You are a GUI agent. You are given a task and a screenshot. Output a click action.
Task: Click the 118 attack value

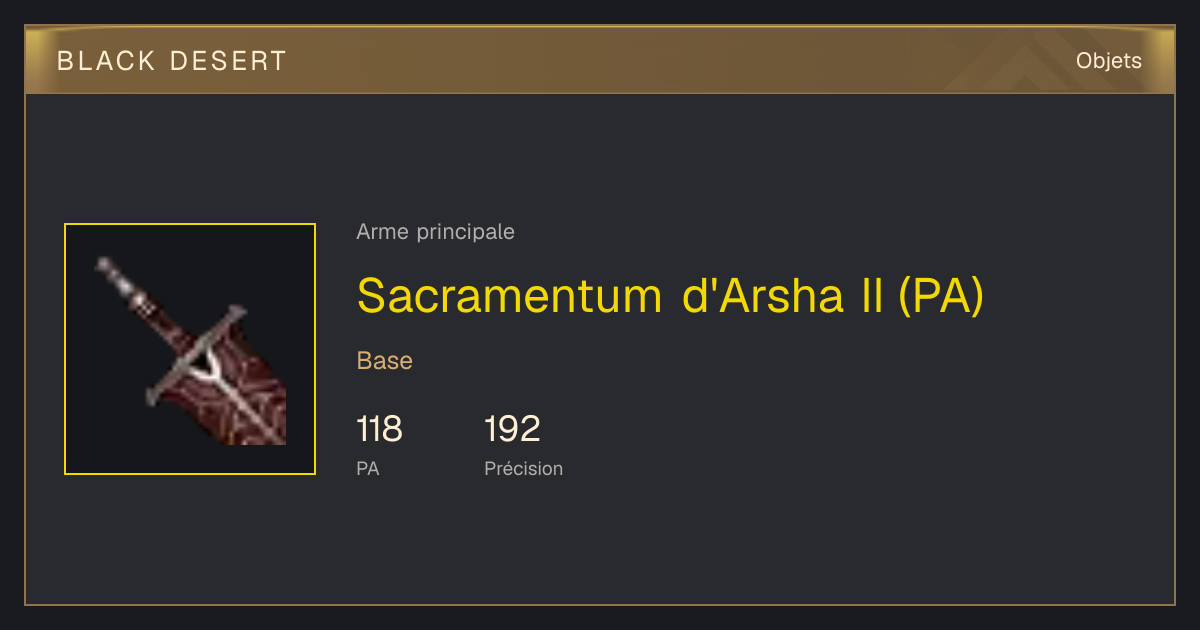point(380,429)
